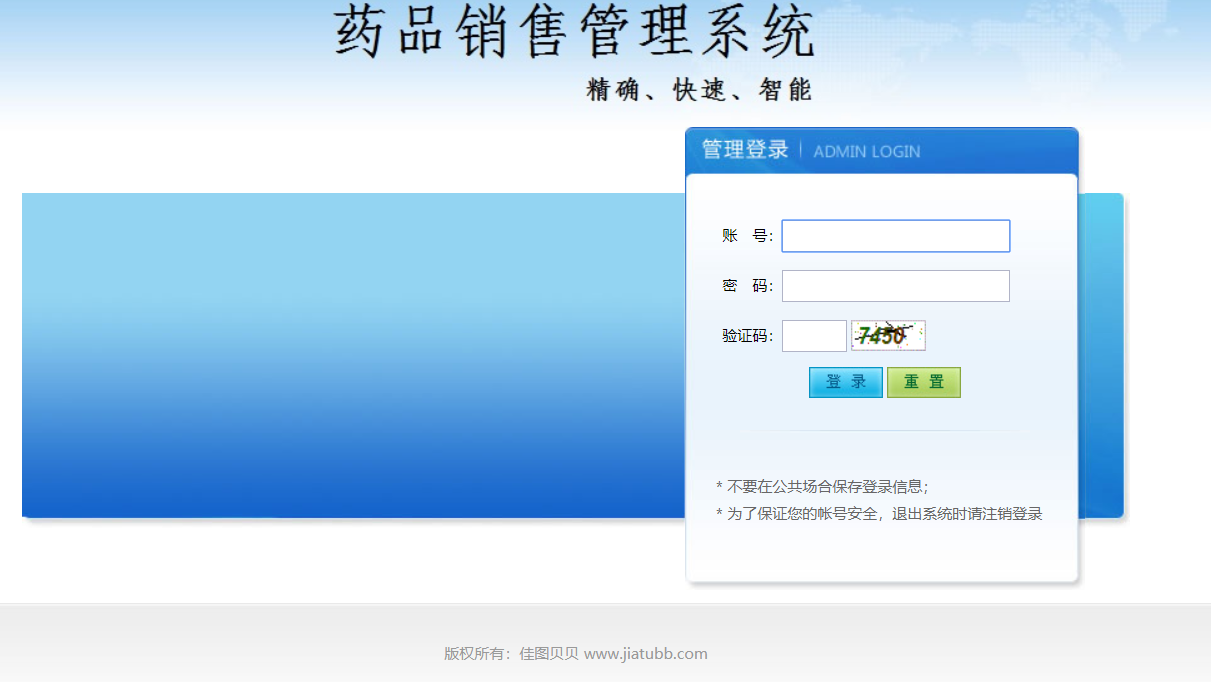
Task: Click the 验证码 label text
Action: click(x=747, y=335)
